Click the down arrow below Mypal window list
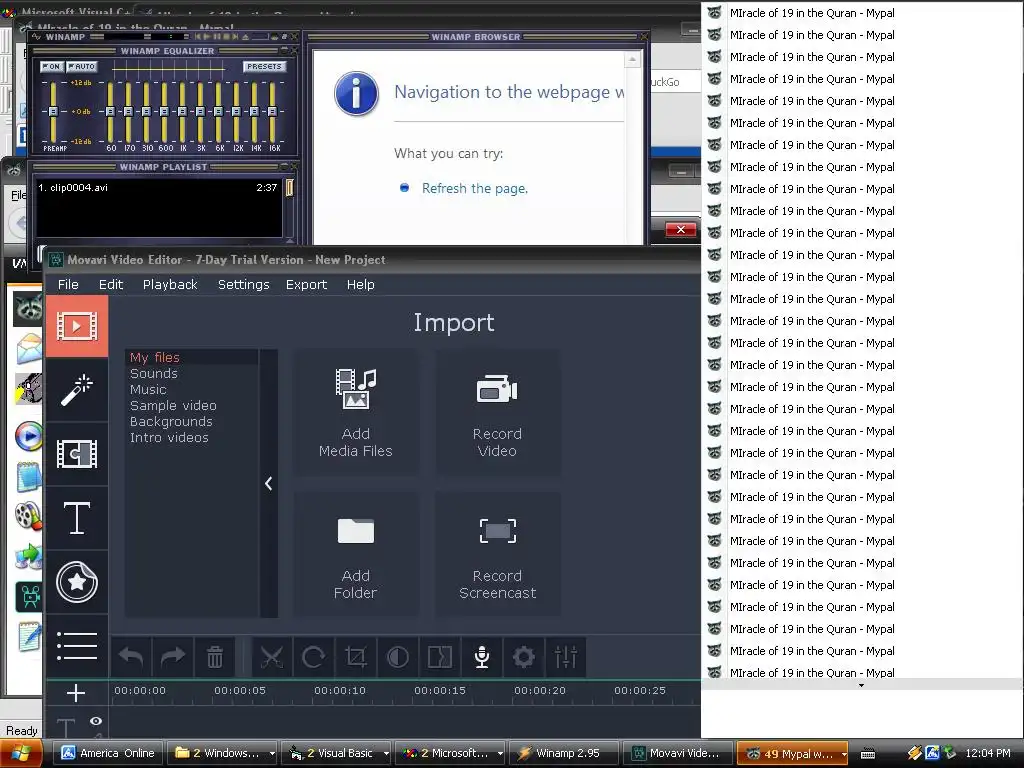This screenshot has height=768, width=1024. [861, 685]
